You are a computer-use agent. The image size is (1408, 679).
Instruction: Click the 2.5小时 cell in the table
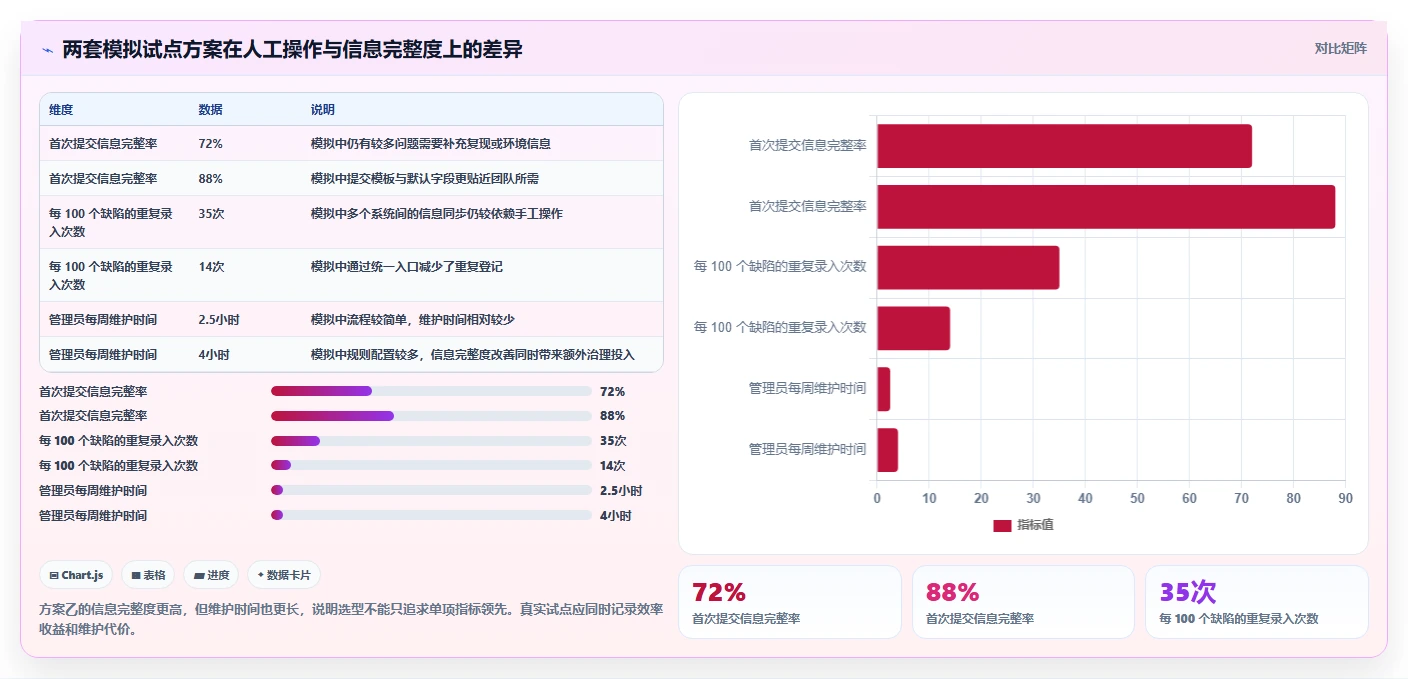click(x=219, y=319)
